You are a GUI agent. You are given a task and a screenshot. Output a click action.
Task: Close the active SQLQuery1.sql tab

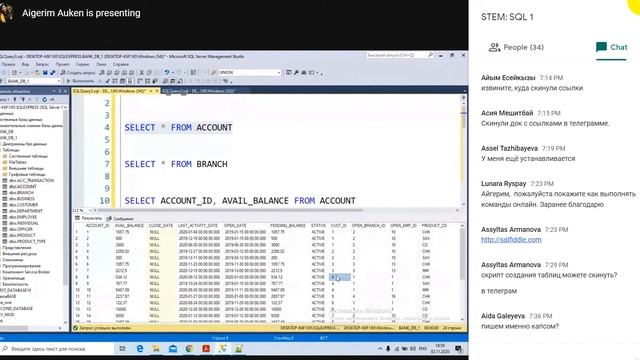(156, 91)
